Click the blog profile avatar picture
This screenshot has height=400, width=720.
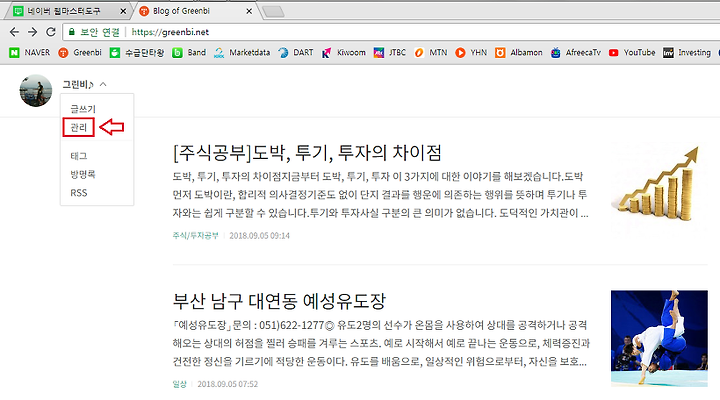pyautogui.click(x=36, y=90)
